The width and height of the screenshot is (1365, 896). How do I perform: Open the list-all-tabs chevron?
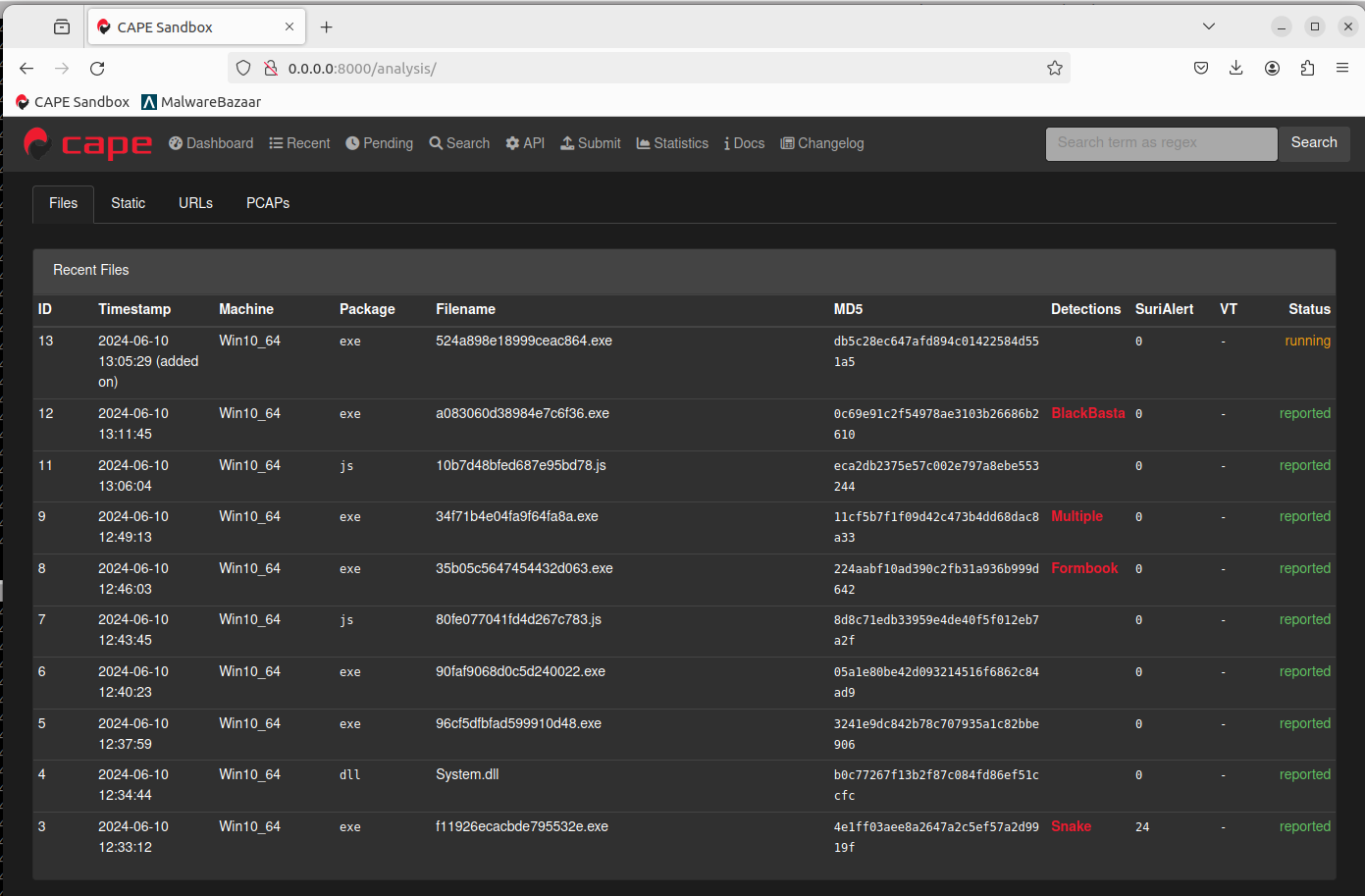1209,26
